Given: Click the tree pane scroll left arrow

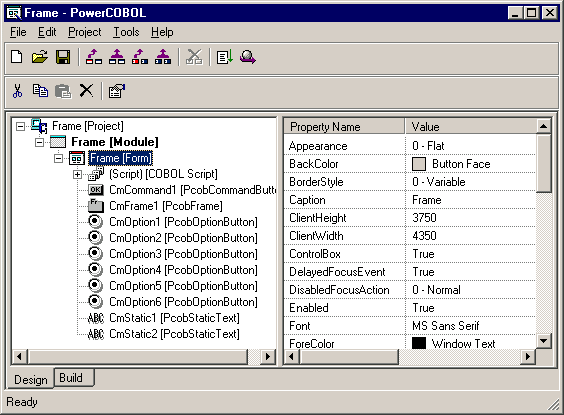Looking at the screenshot, I should 19,357.
